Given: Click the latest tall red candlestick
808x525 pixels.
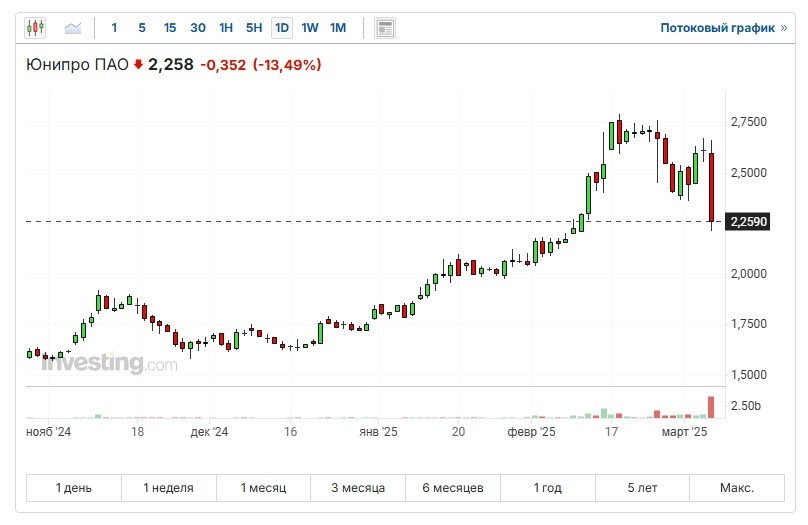Looking at the screenshot, I should coord(712,188).
